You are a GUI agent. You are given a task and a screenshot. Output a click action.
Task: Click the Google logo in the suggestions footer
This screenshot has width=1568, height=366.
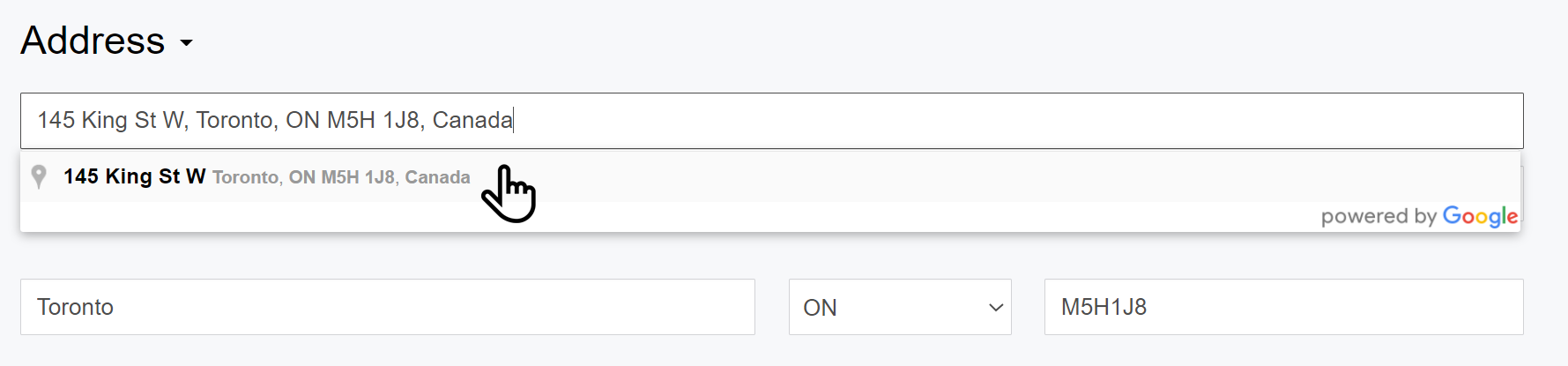(1480, 216)
